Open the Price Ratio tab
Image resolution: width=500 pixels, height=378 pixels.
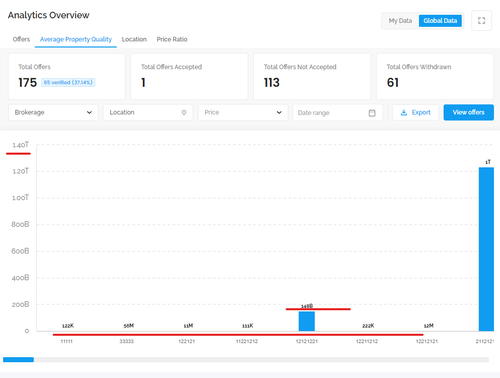pyautogui.click(x=172, y=39)
